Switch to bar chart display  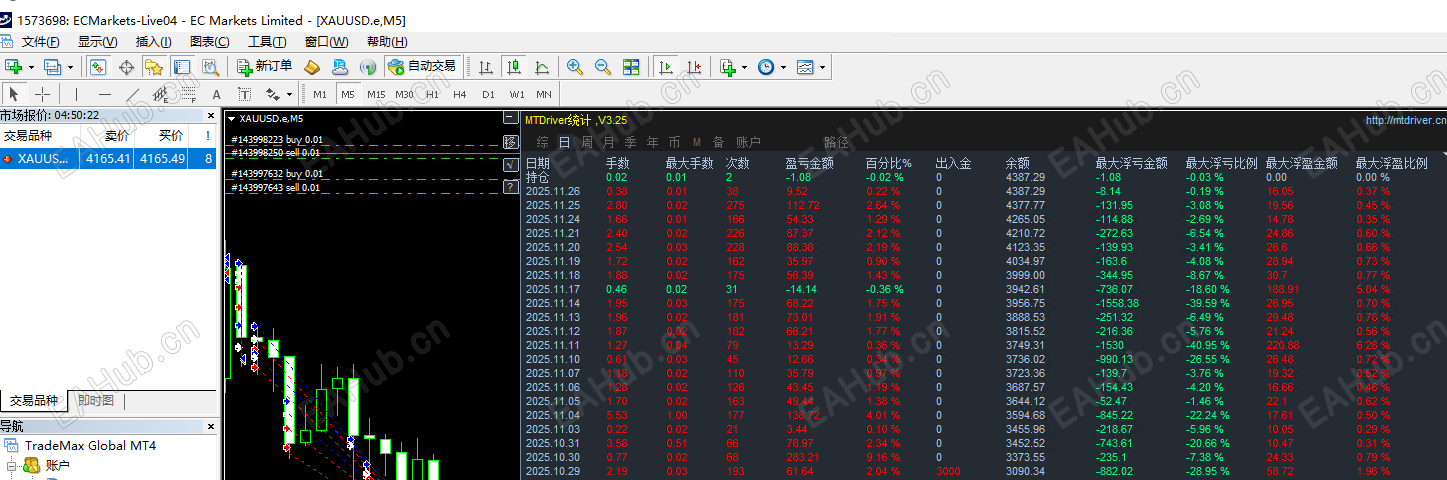tap(486, 67)
